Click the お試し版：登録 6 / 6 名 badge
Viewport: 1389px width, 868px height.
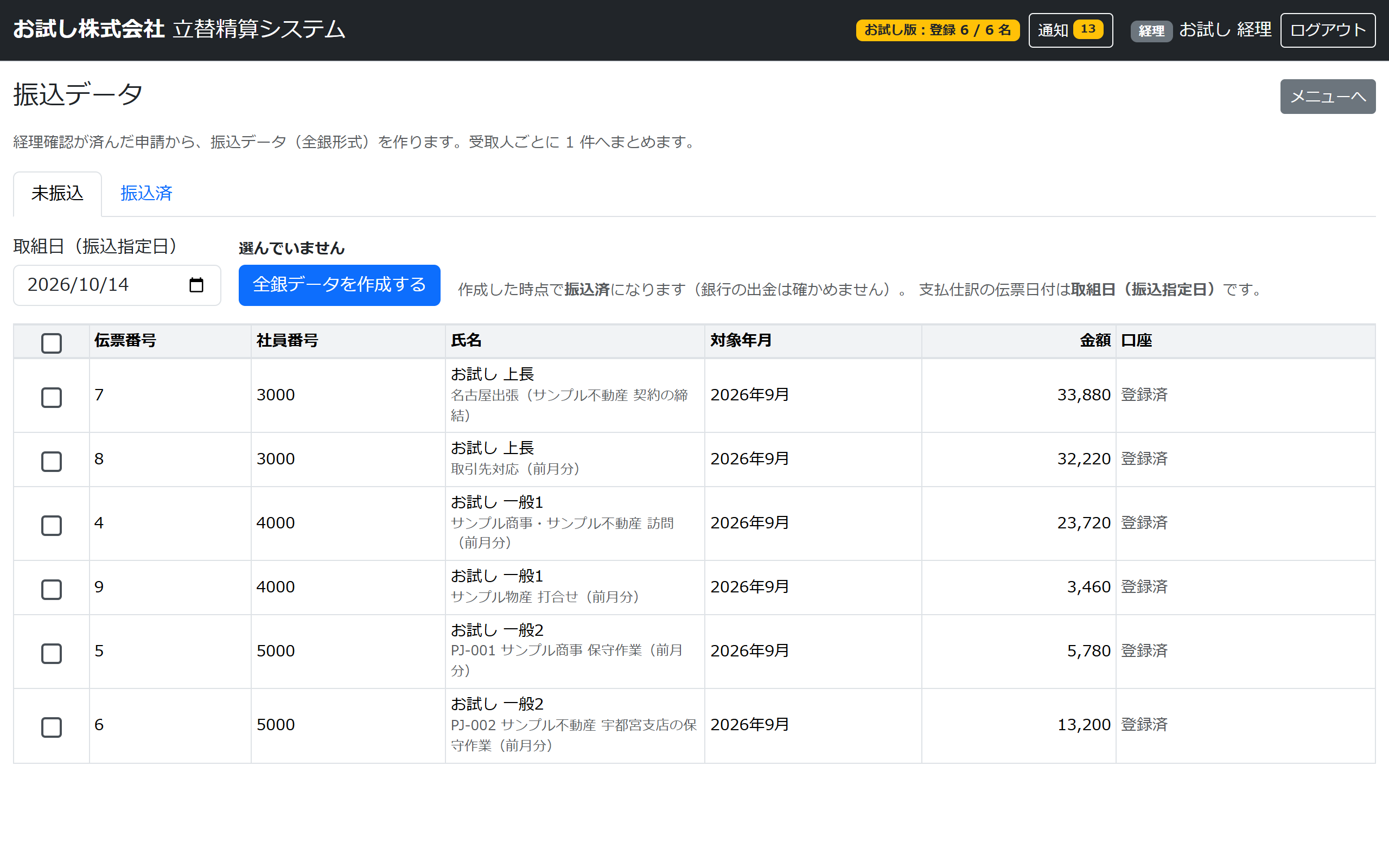[937, 30]
